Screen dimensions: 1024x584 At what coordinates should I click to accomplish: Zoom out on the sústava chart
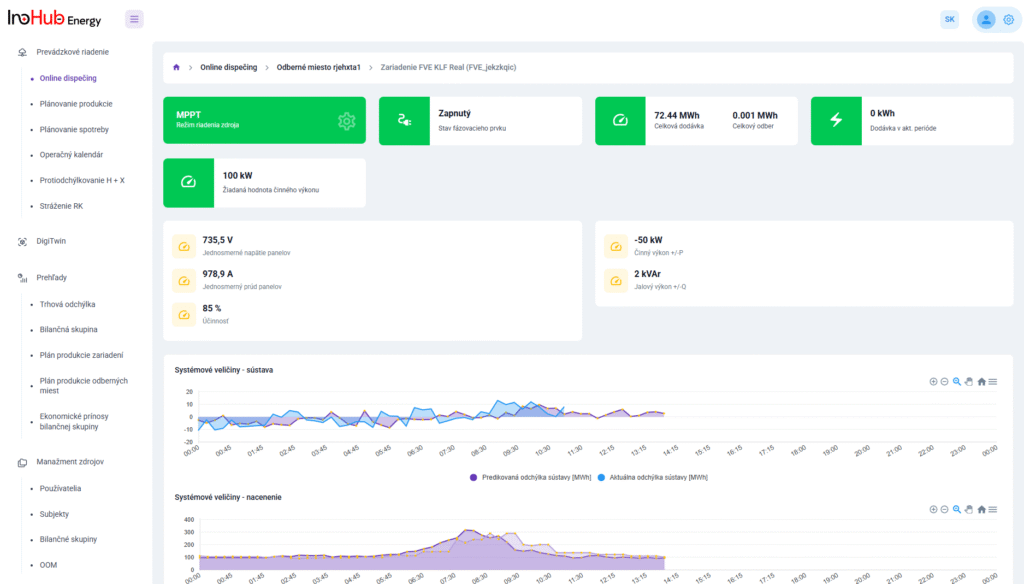pyautogui.click(x=944, y=382)
